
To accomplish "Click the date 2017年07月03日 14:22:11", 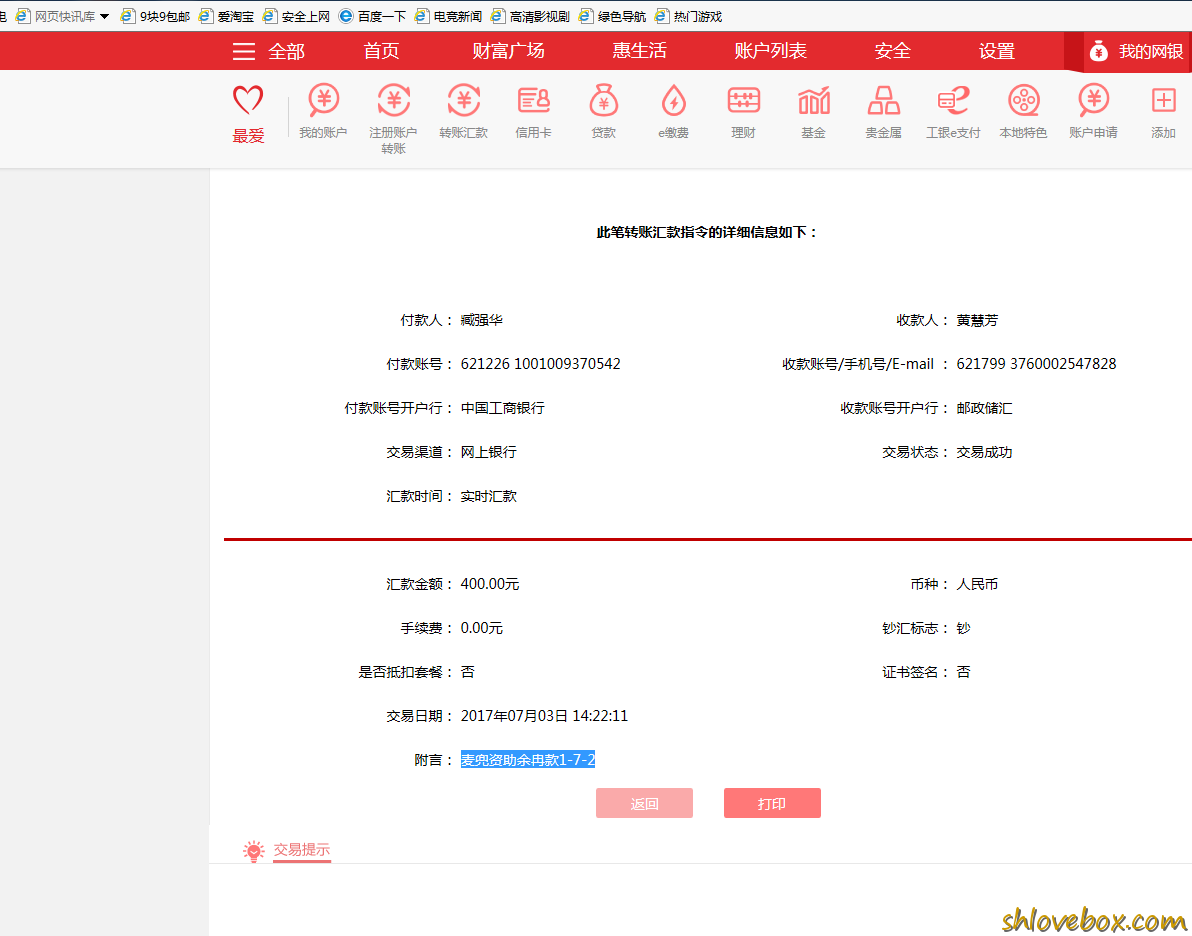I will 544,716.
